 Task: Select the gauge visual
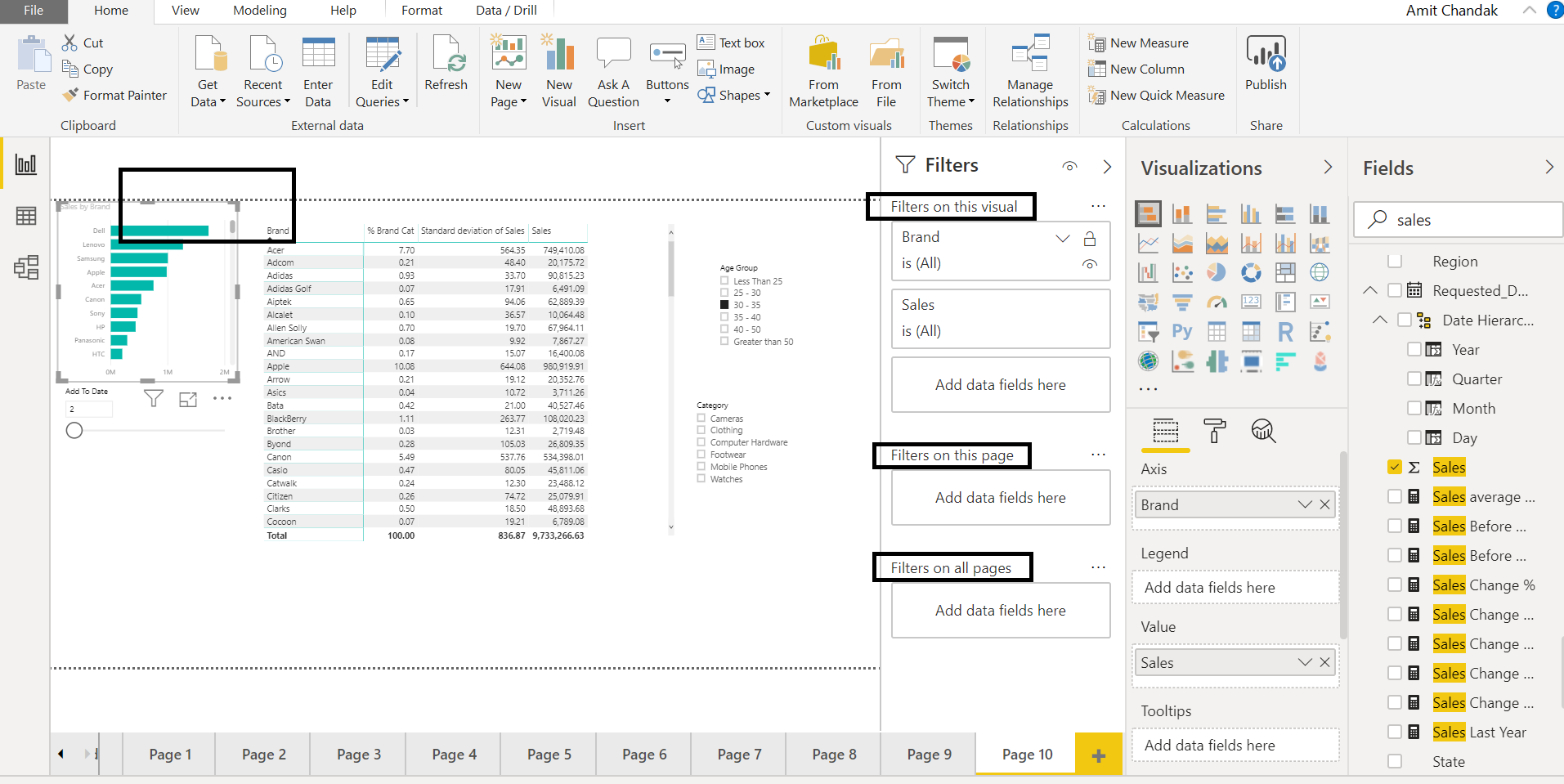click(x=1217, y=302)
